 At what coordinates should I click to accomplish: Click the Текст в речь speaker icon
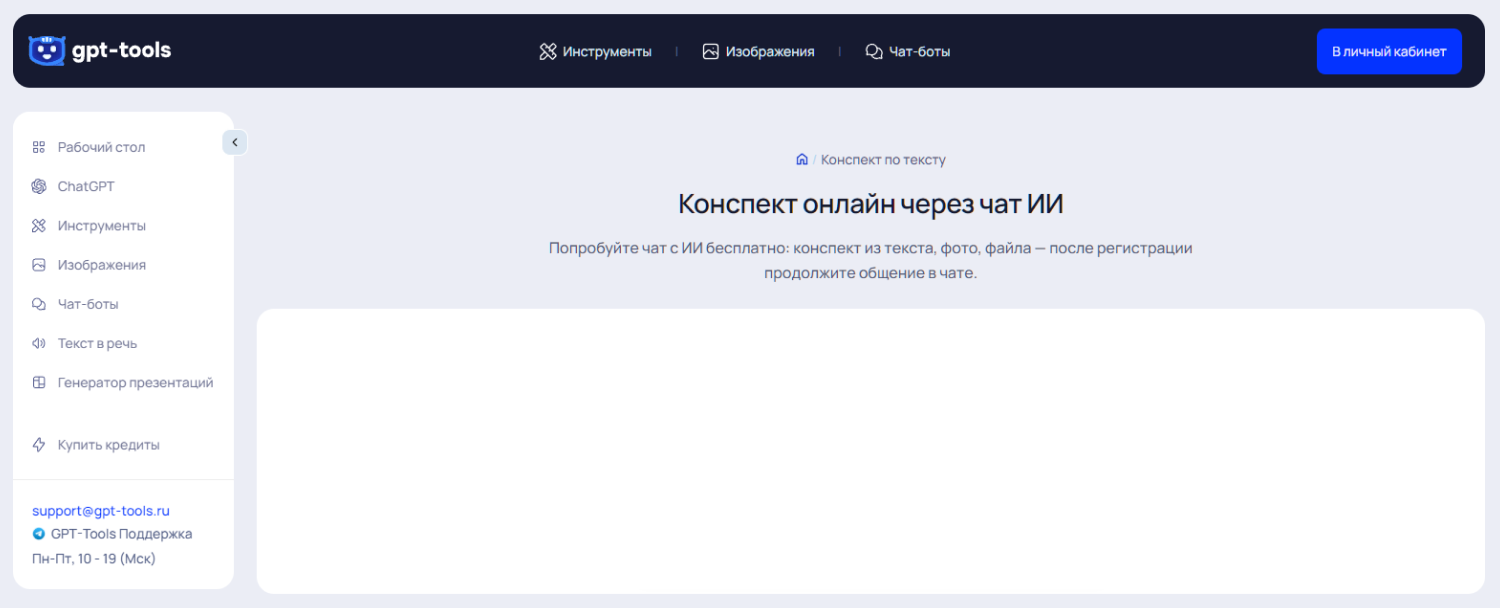[x=38, y=343]
